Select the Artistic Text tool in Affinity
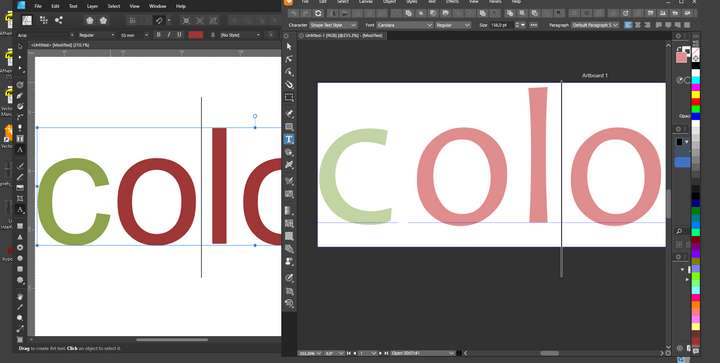This screenshot has height=363, width=720. coord(20,149)
